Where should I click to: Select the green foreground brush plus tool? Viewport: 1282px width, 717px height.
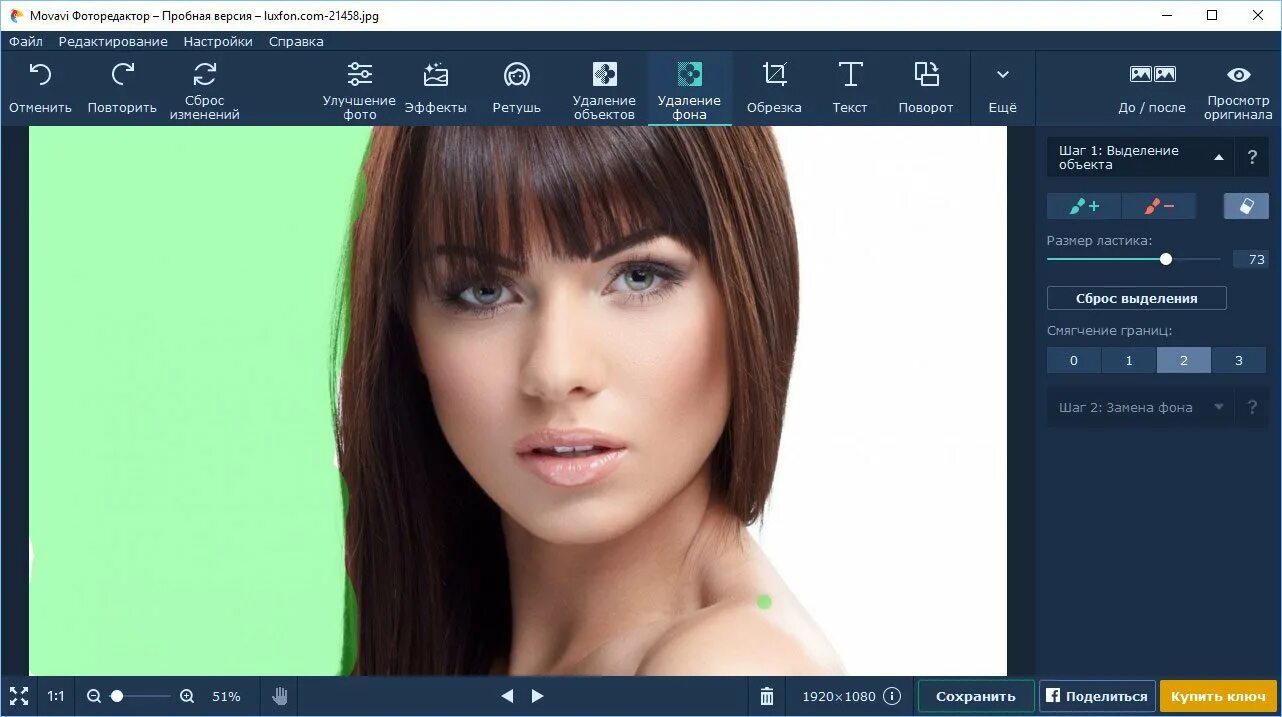coord(1084,206)
